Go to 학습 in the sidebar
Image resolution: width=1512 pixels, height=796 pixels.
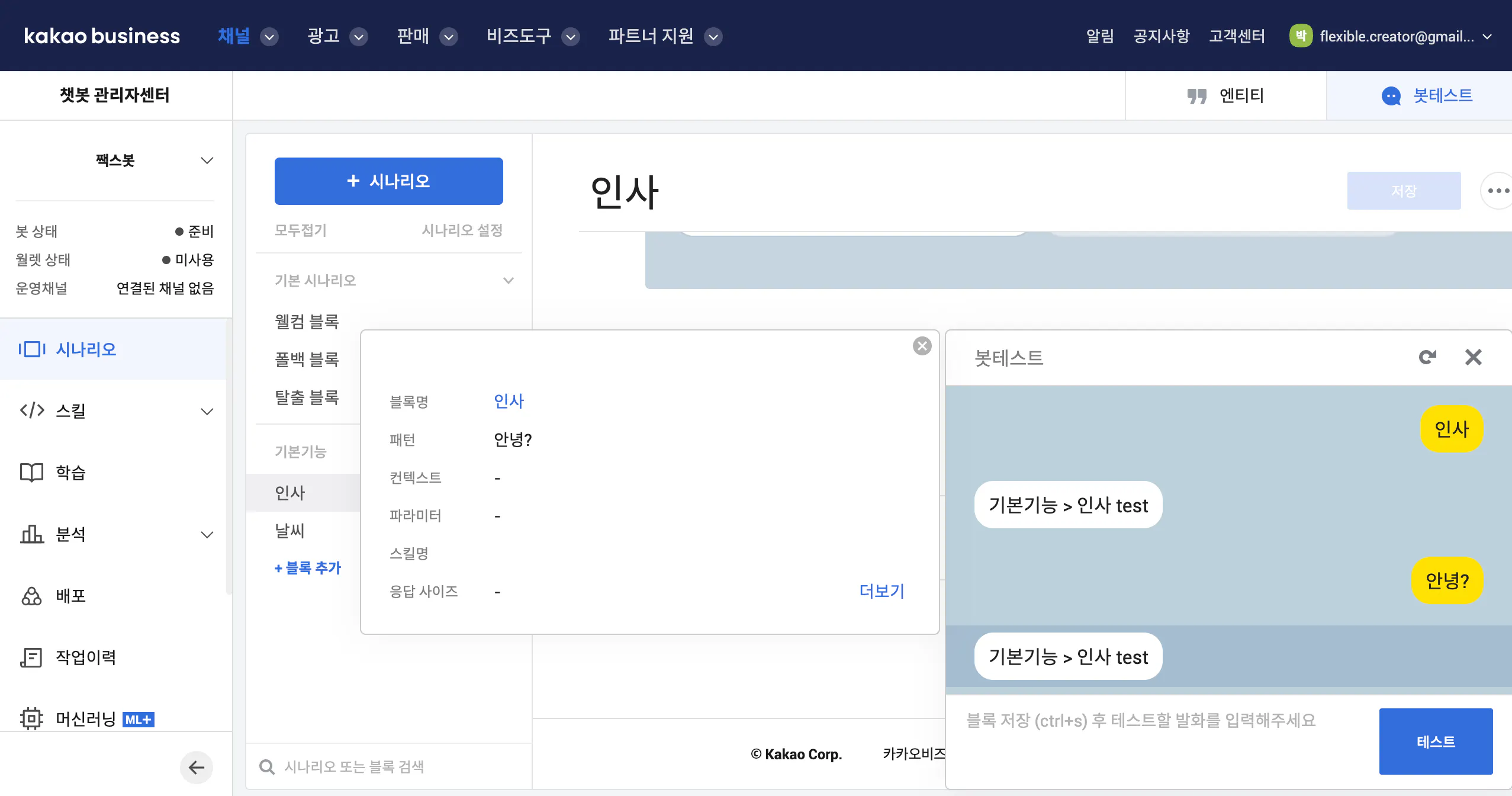(x=70, y=472)
